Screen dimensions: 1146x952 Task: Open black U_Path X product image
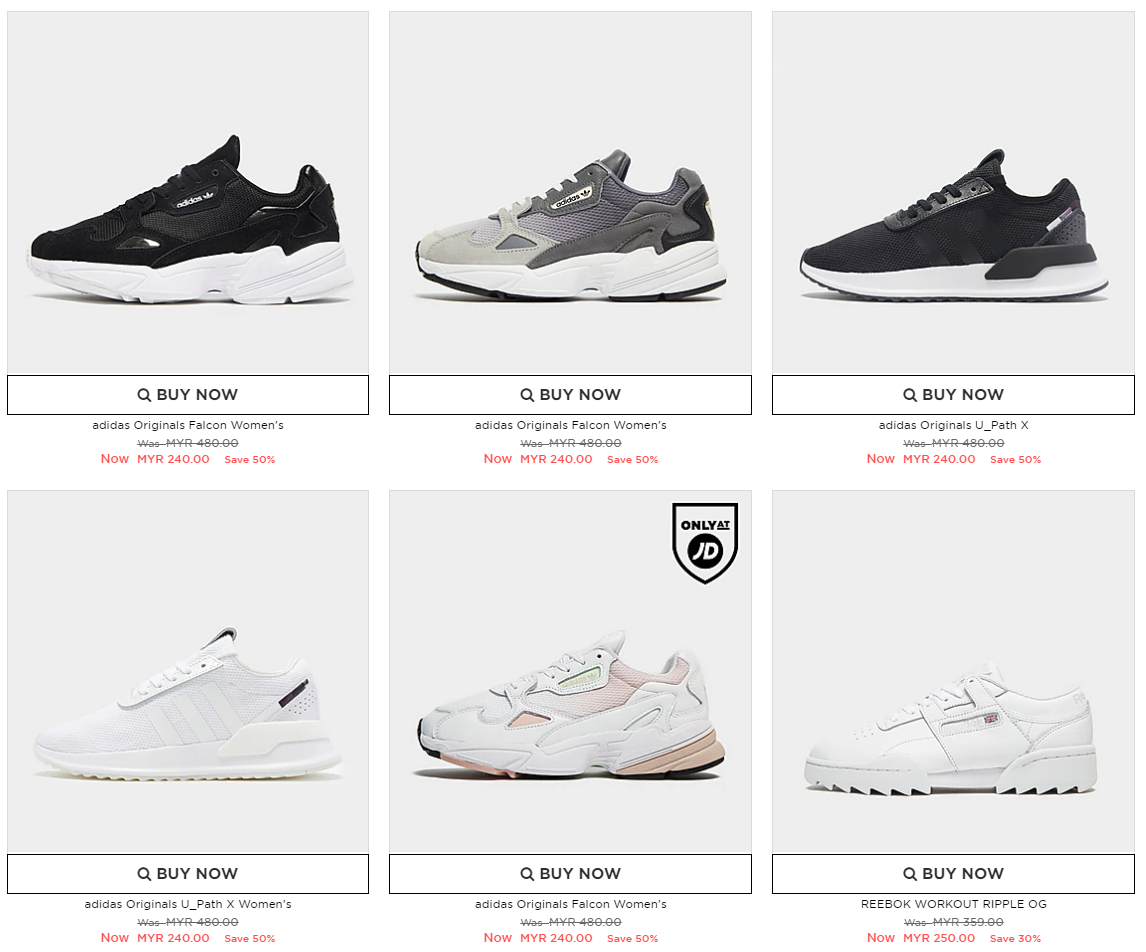953,193
